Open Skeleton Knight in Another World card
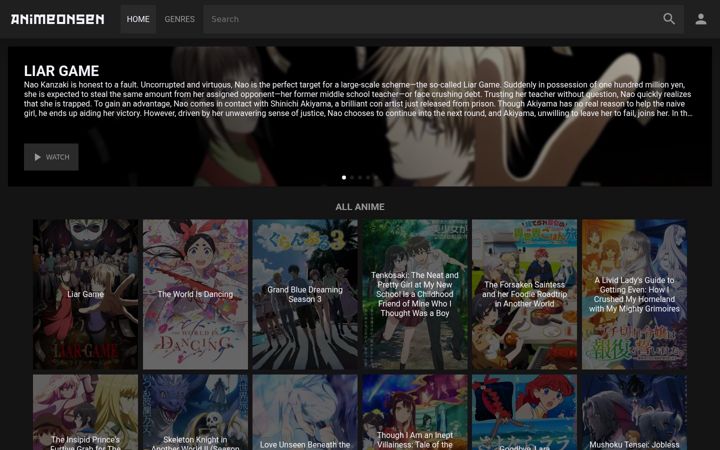Viewport: 720px width, 450px height. [195, 412]
